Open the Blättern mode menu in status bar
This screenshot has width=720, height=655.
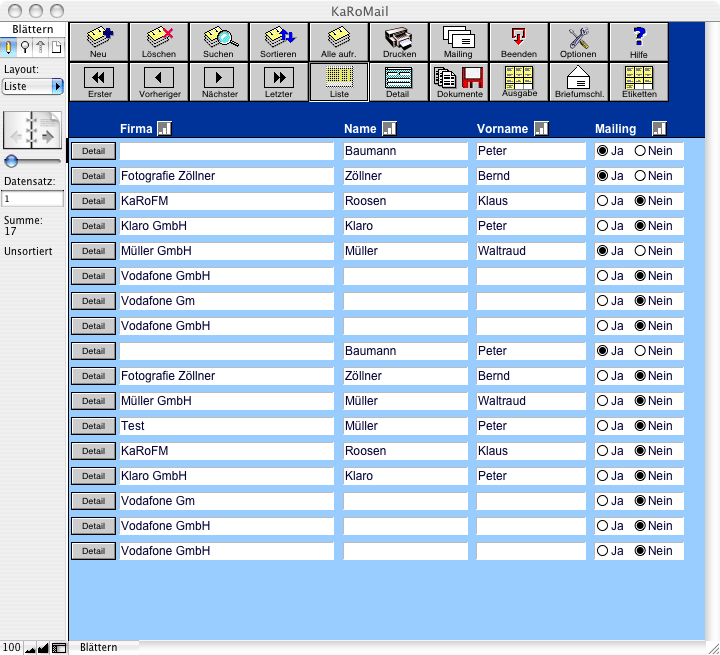pos(98,647)
